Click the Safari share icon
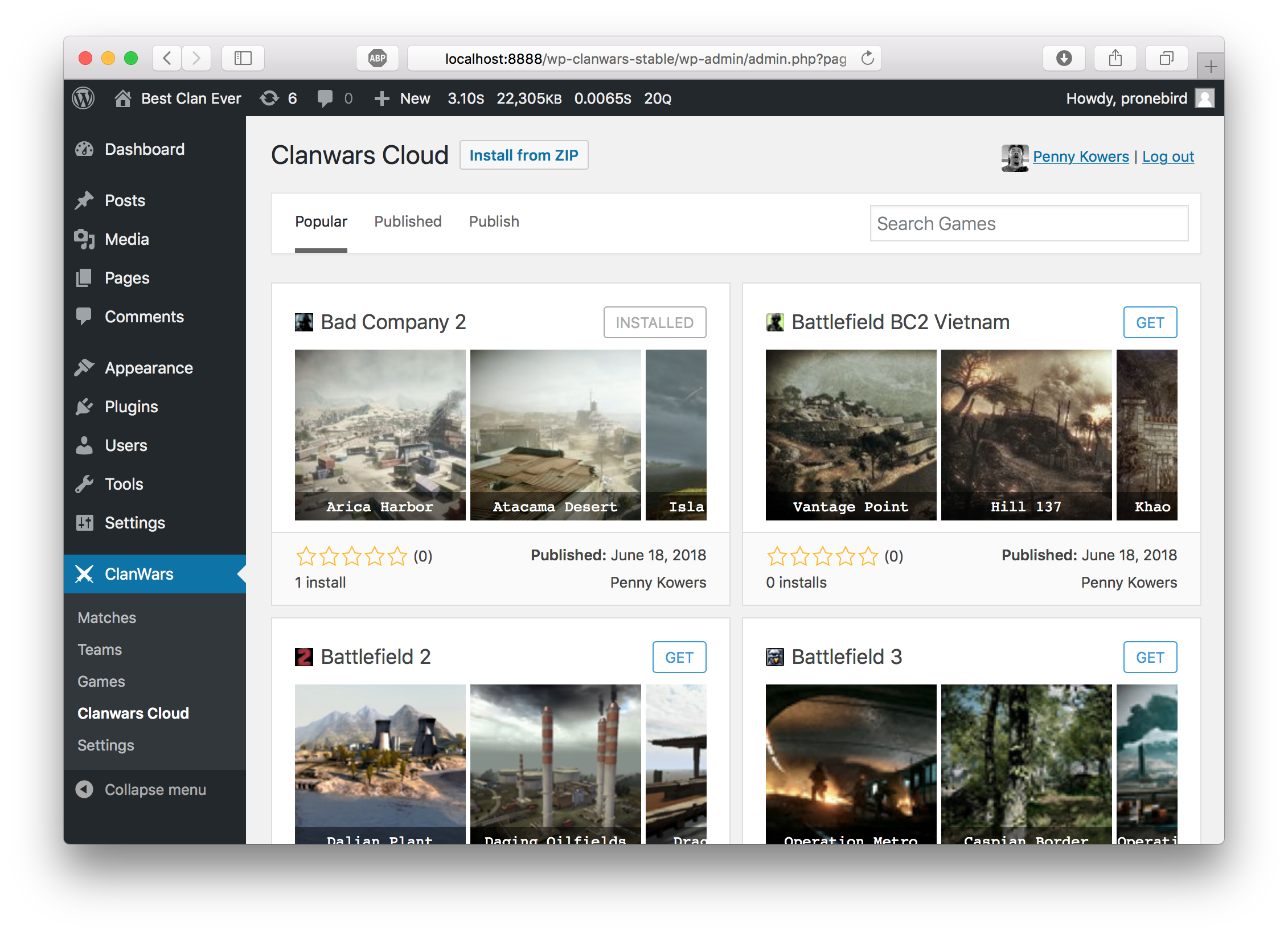 [x=1115, y=58]
